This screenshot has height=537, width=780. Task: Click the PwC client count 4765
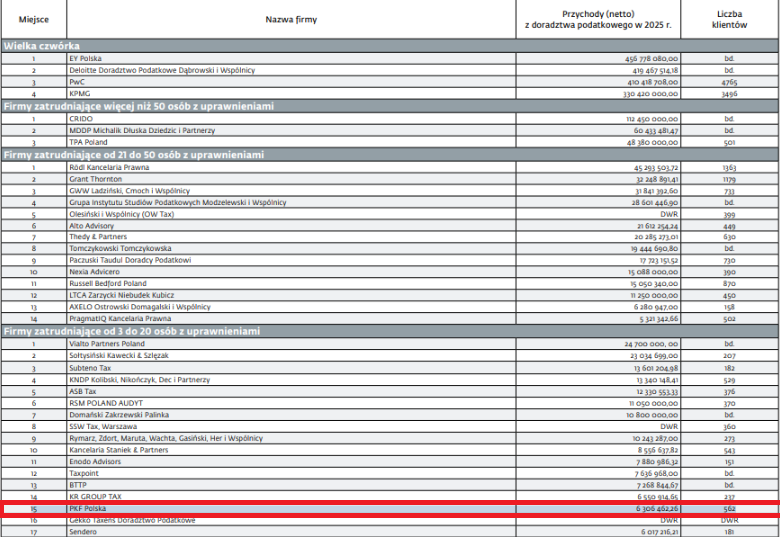click(x=729, y=82)
